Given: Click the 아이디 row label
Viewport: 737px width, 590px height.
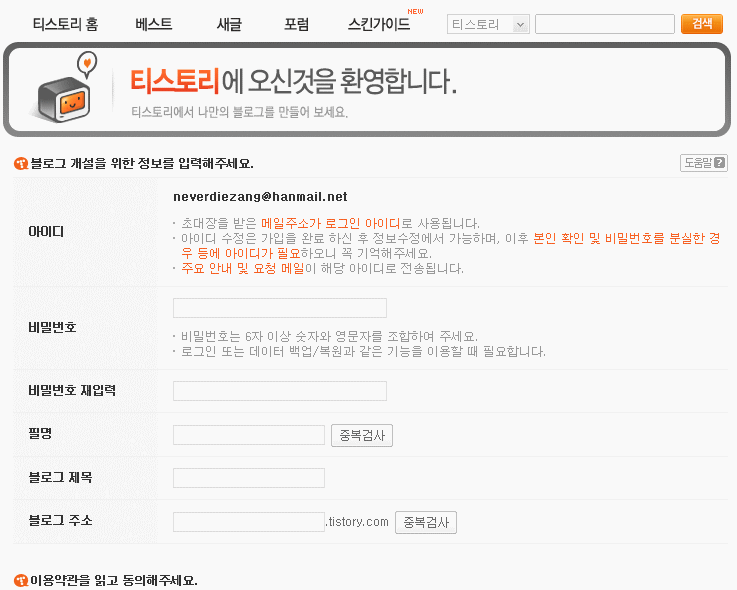Looking at the screenshot, I should click(x=46, y=231).
